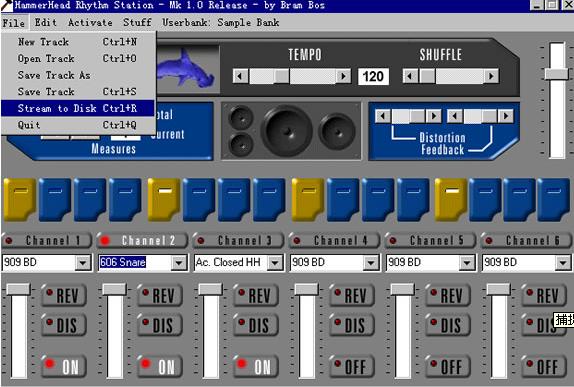
Task: Click Feedback slider right arrow
Action: click(x=506, y=116)
